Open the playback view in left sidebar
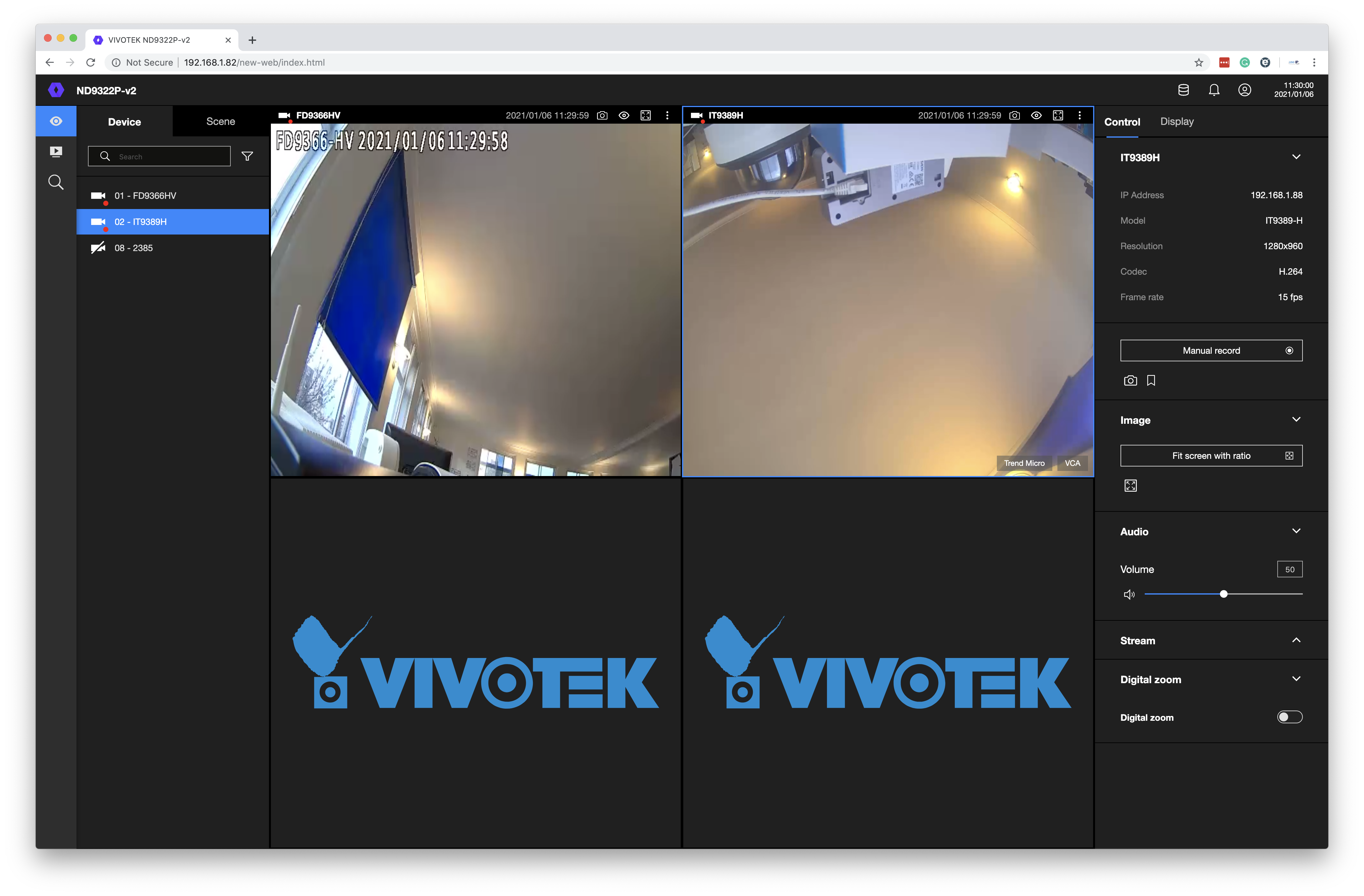This screenshot has height=896, width=1364. [x=55, y=152]
